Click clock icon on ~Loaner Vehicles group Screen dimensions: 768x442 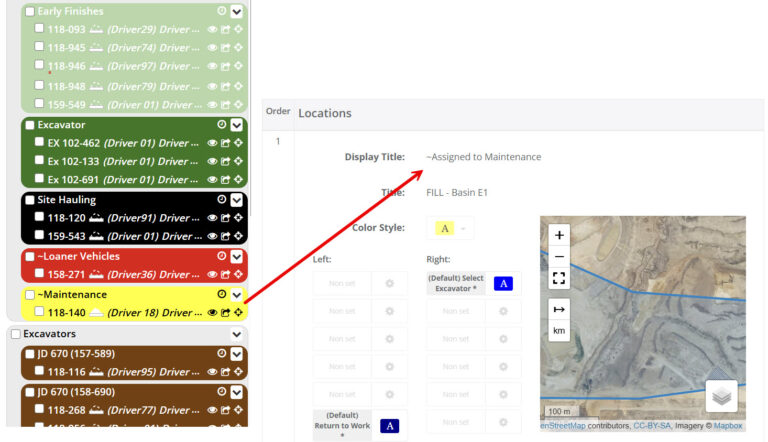tap(222, 256)
